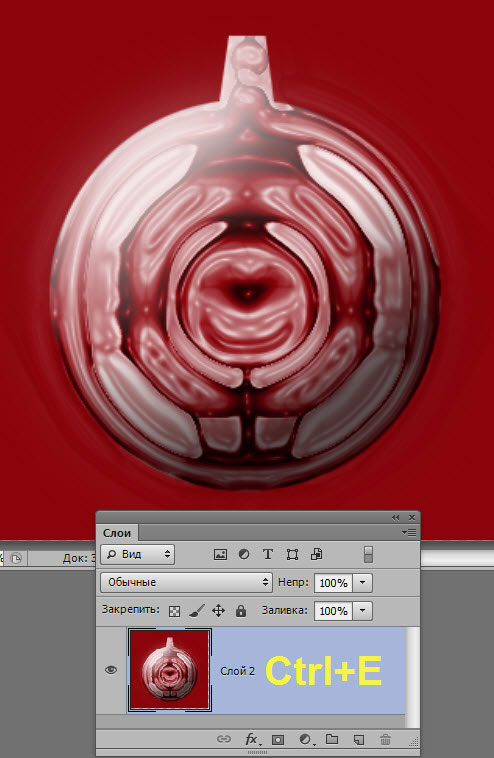Lock image pixels brush icon
494x758 pixels.
click(x=197, y=611)
